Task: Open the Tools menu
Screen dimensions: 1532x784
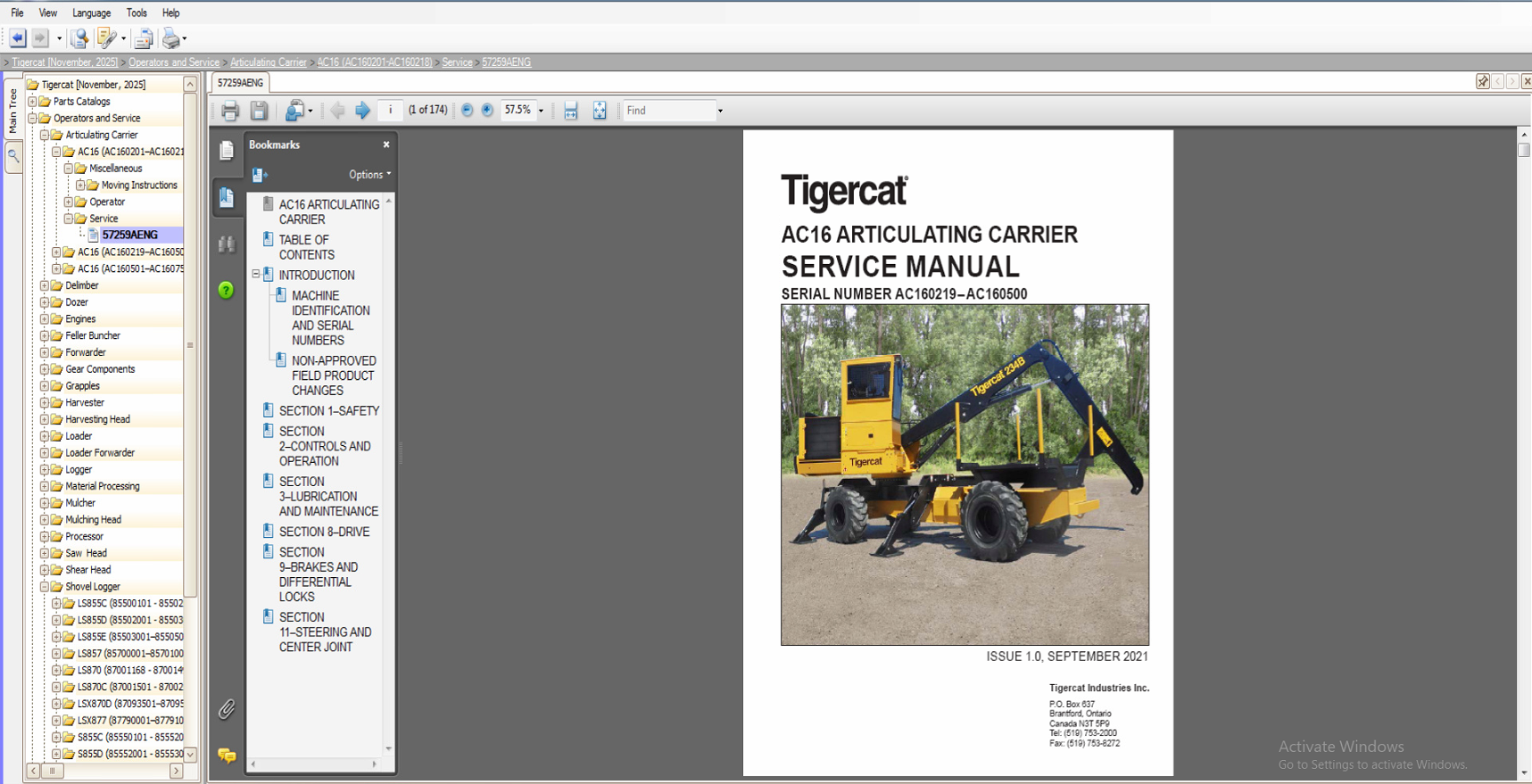Action: tap(137, 13)
